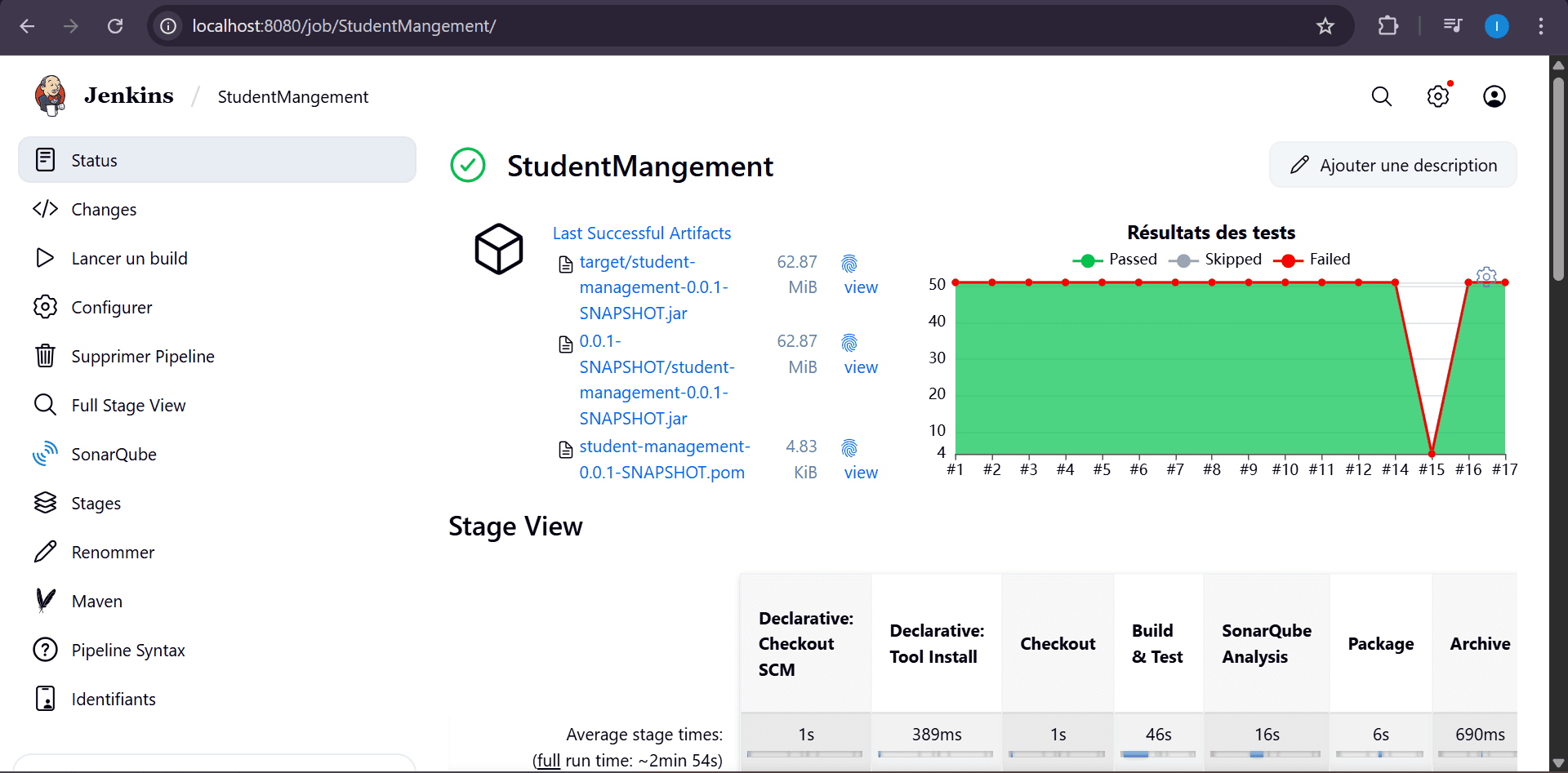
Task: Click the artifacts package cube icon
Action: click(499, 249)
